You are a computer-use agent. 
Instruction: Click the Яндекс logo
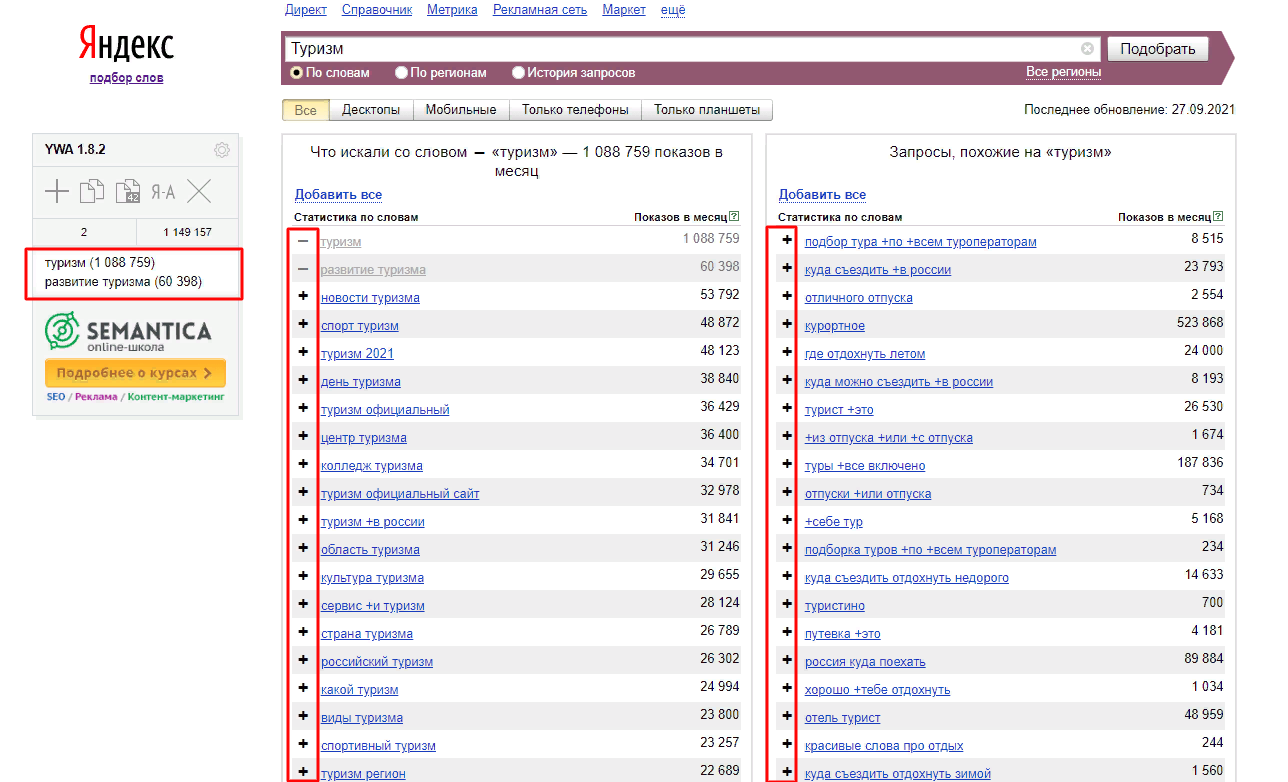126,45
